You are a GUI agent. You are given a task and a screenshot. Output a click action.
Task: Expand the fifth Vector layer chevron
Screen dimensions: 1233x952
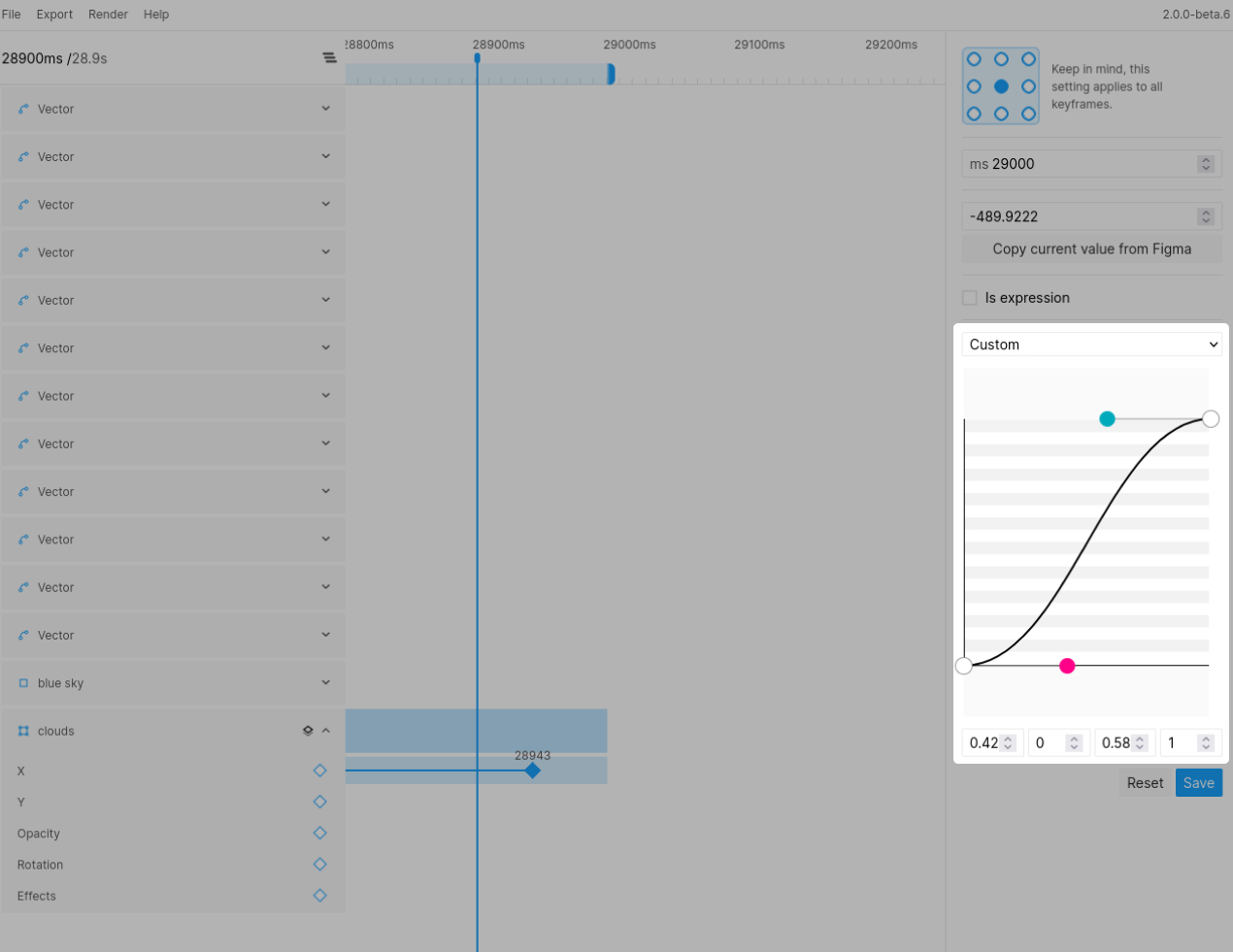coord(326,300)
